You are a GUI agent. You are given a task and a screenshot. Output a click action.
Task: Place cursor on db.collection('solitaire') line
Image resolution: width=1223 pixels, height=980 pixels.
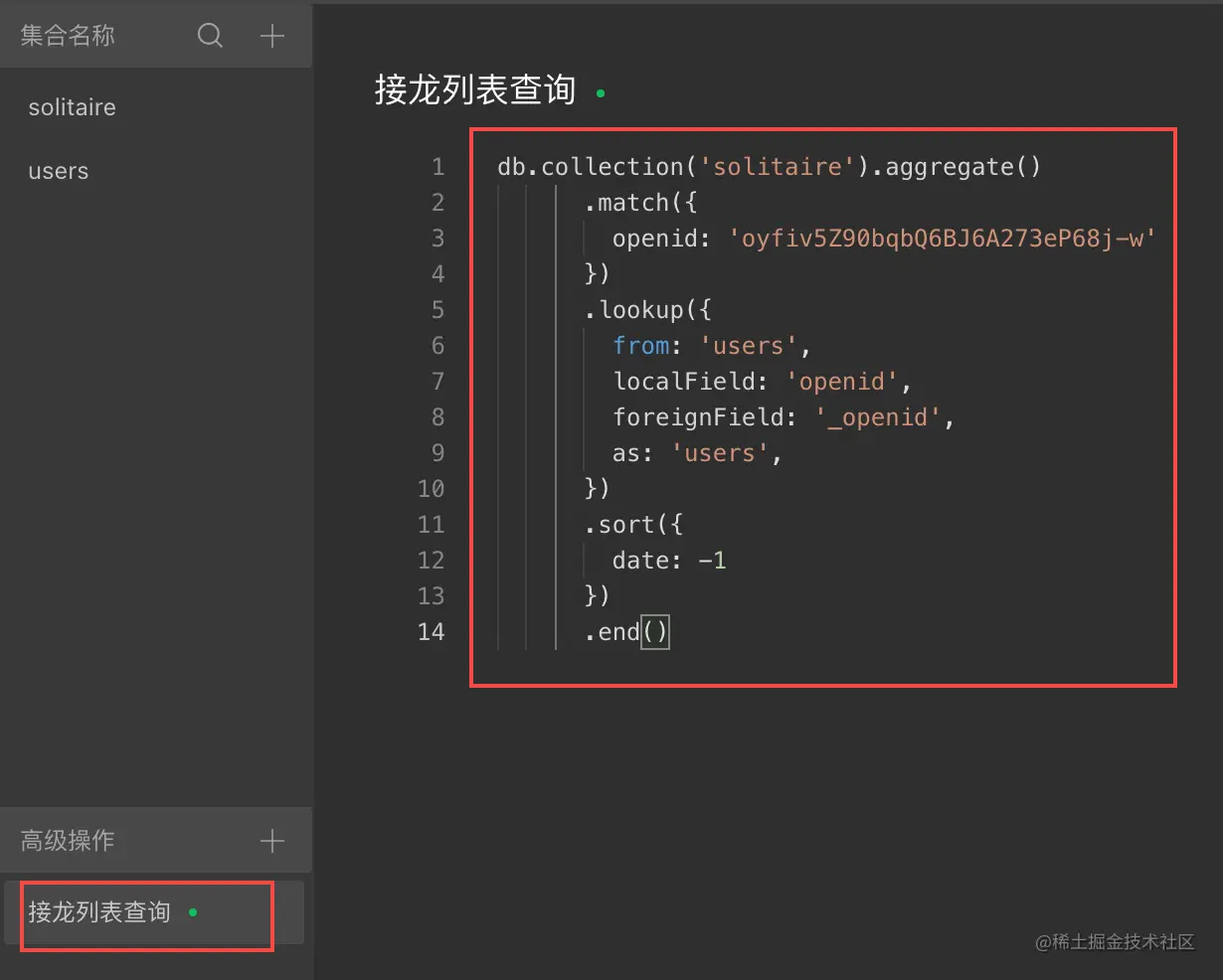[x=769, y=167]
